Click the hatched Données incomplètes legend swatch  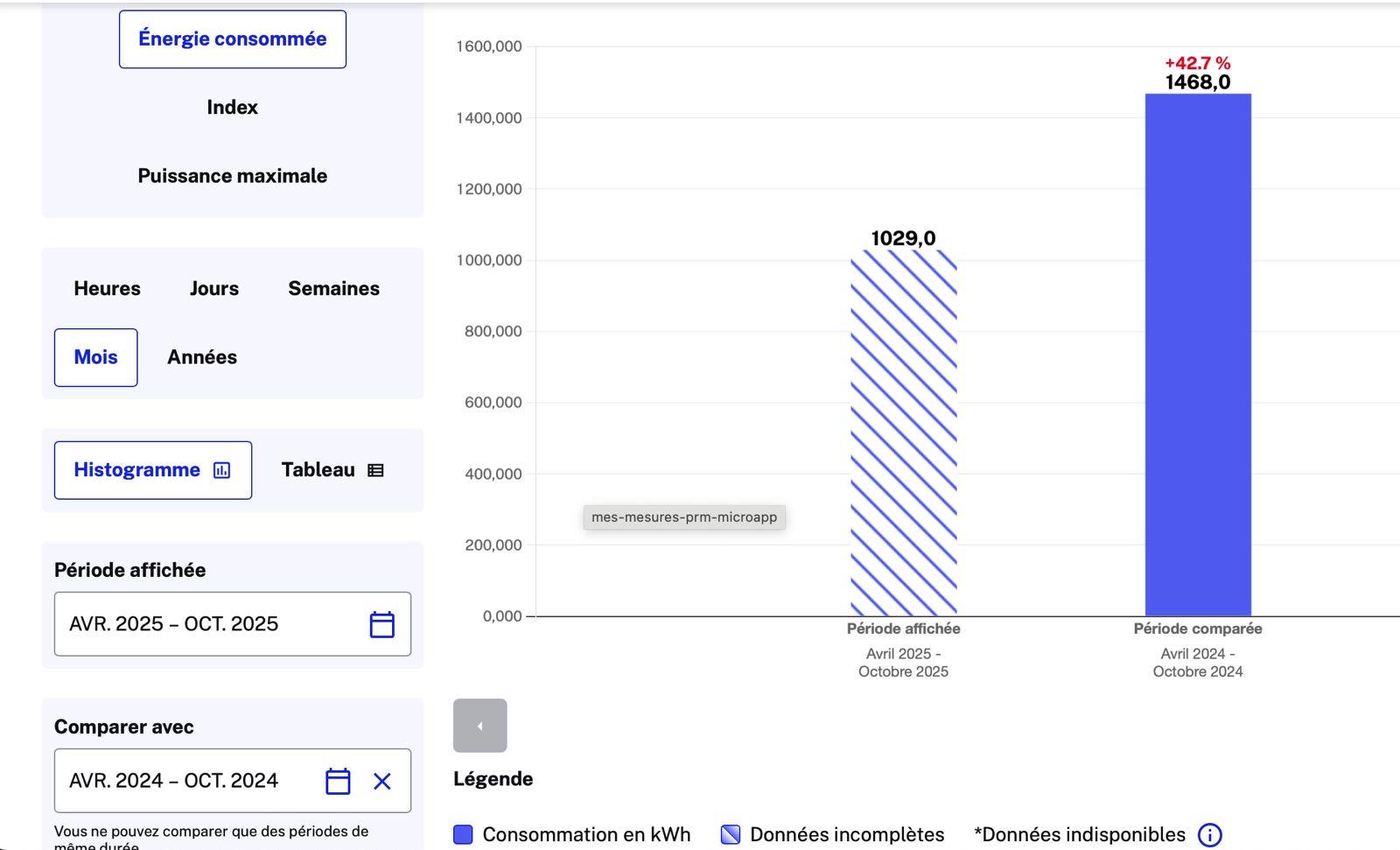click(x=731, y=835)
